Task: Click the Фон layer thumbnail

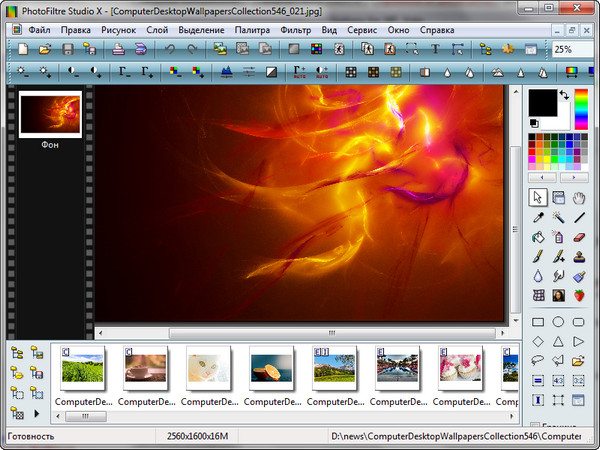Action: [x=50, y=115]
